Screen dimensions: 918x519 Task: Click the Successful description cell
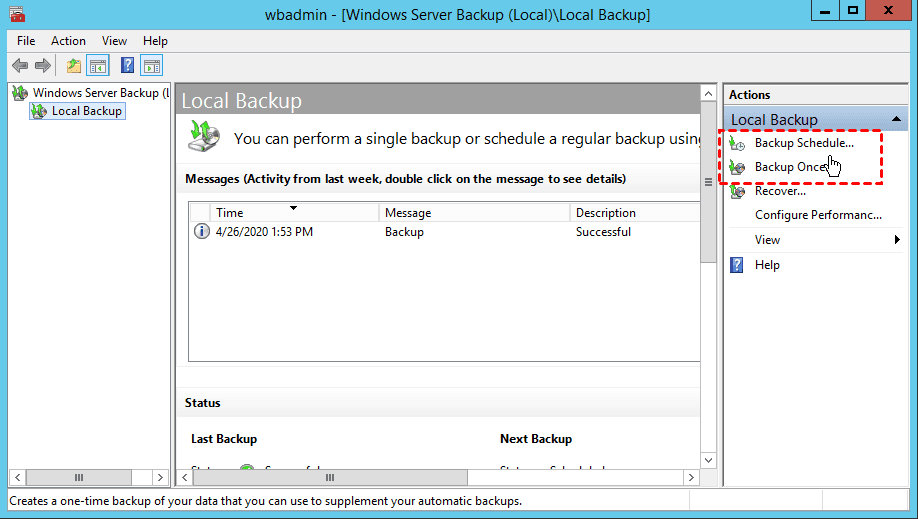coord(603,231)
